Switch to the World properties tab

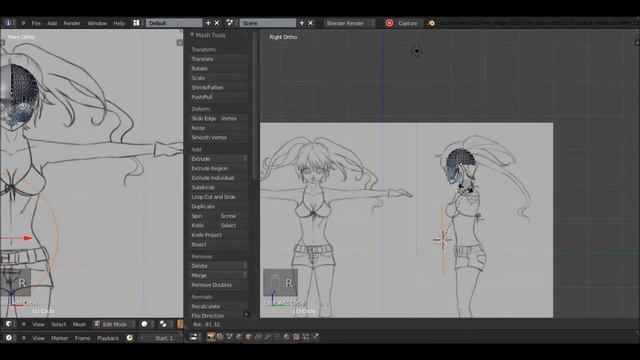pos(239,337)
